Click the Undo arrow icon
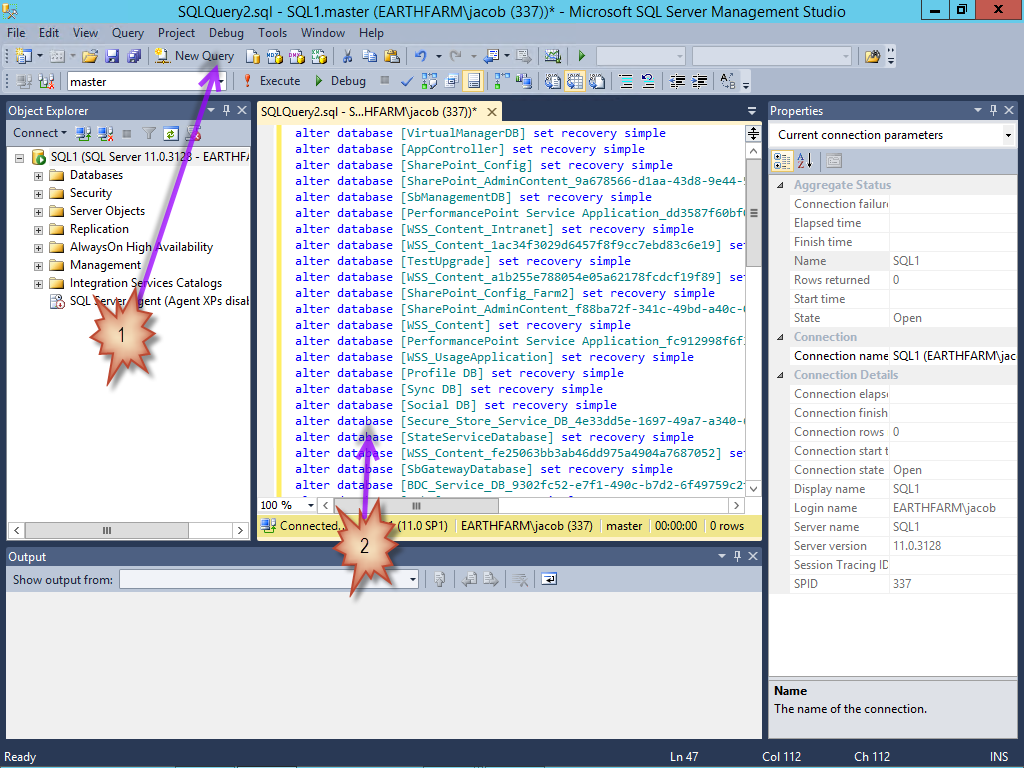The image size is (1024, 768). click(x=421, y=57)
